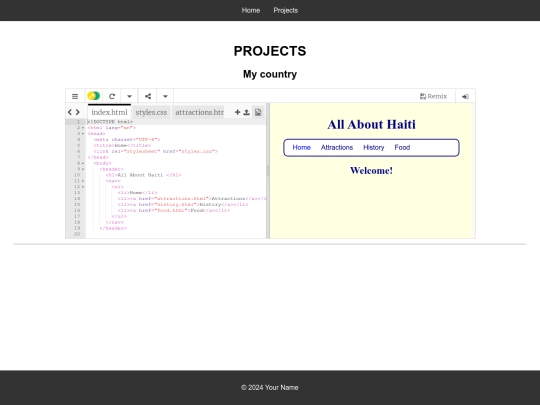The image size is (540, 405).
Task: Go to previous file tab with left chevron
Action: [x=70, y=112]
